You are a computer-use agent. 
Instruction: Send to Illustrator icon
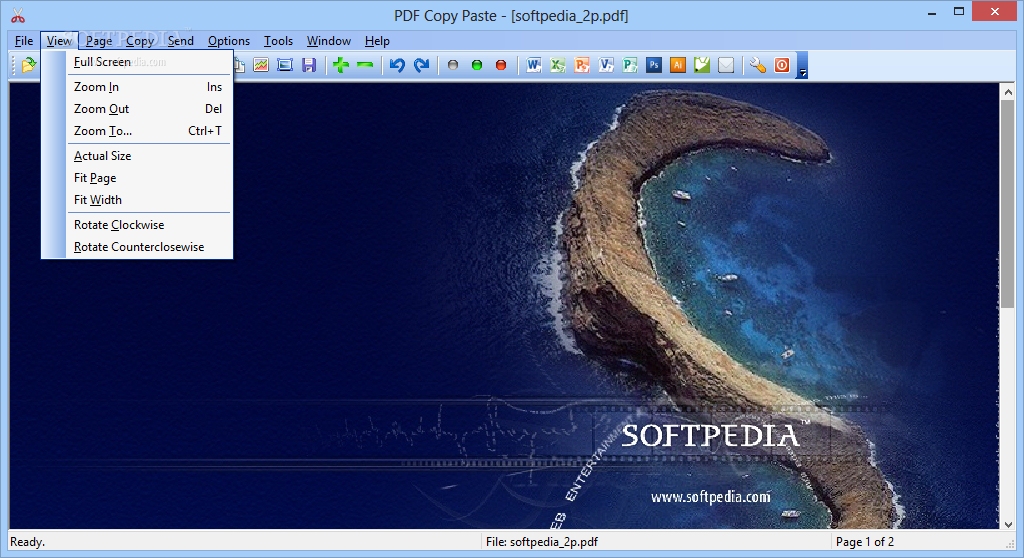click(678, 65)
